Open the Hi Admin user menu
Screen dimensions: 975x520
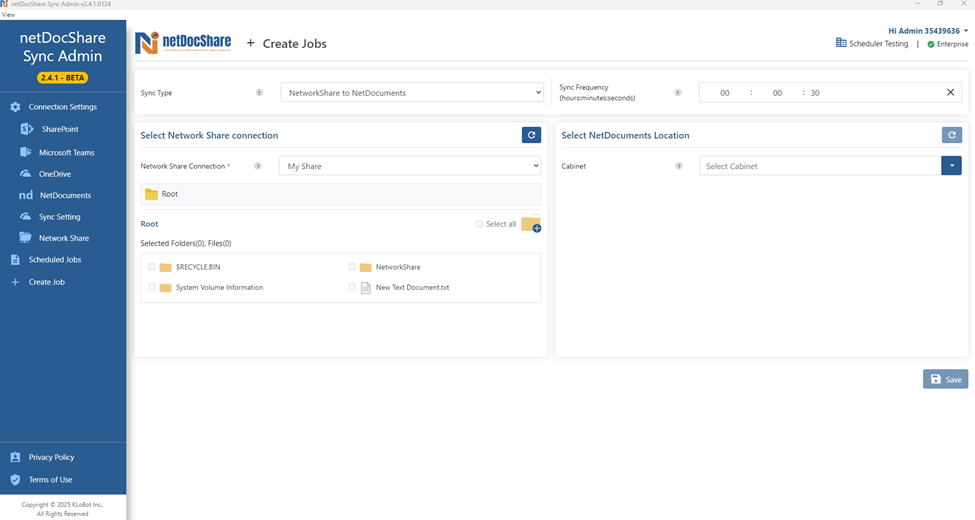click(x=928, y=30)
